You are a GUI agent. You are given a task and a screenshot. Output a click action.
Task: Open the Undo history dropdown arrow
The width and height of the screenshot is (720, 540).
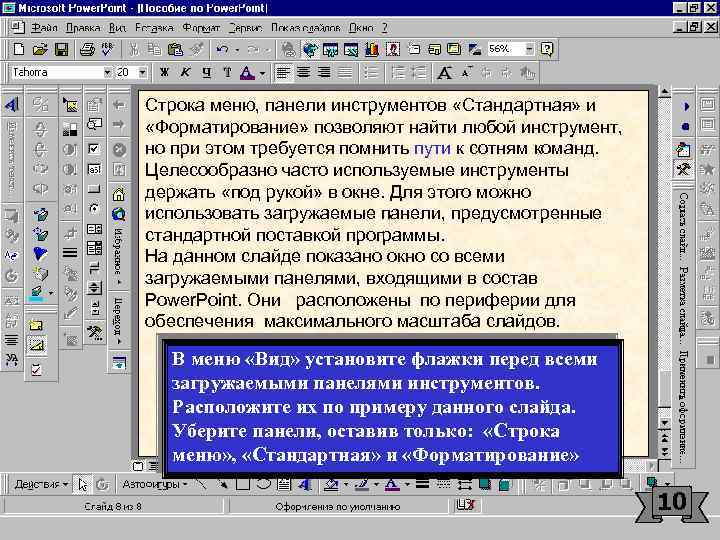[237, 49]
